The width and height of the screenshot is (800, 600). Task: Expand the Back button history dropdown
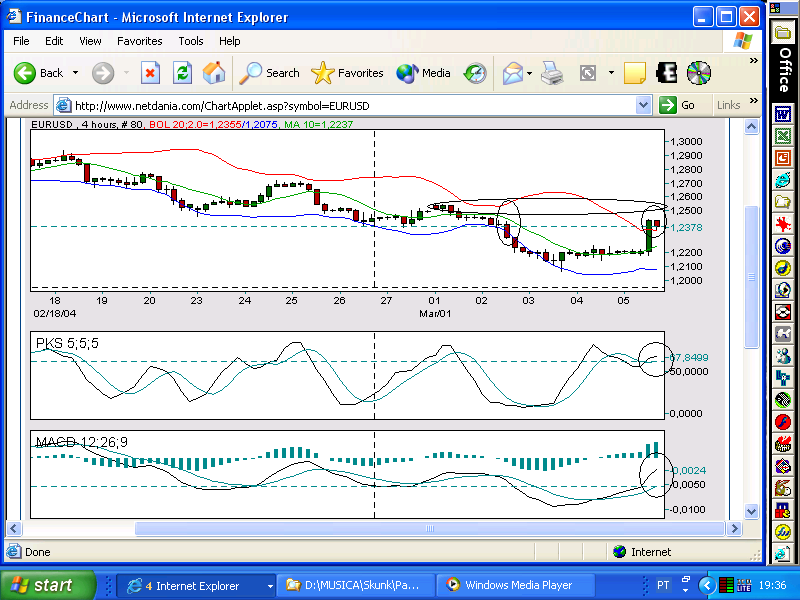click(76, 73)
